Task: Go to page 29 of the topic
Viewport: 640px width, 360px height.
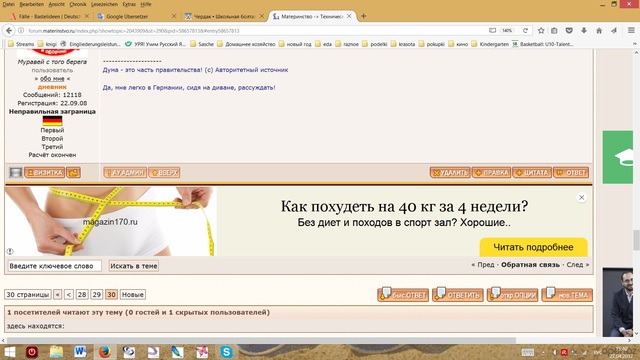Action: point(96,294)
